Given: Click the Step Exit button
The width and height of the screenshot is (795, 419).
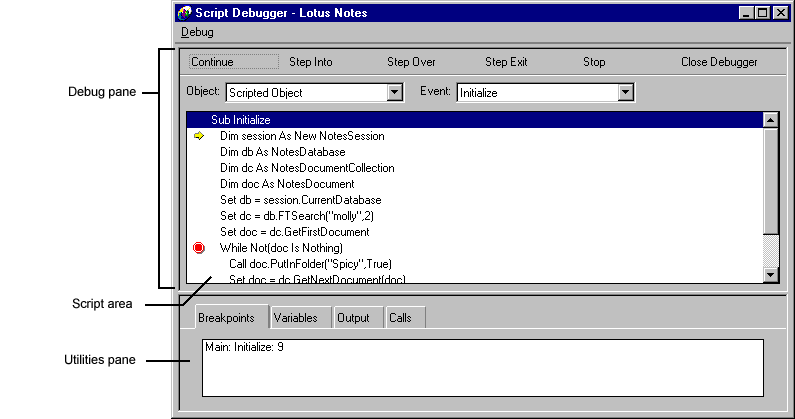Looking at the screenshot, I should click(506, 62).
